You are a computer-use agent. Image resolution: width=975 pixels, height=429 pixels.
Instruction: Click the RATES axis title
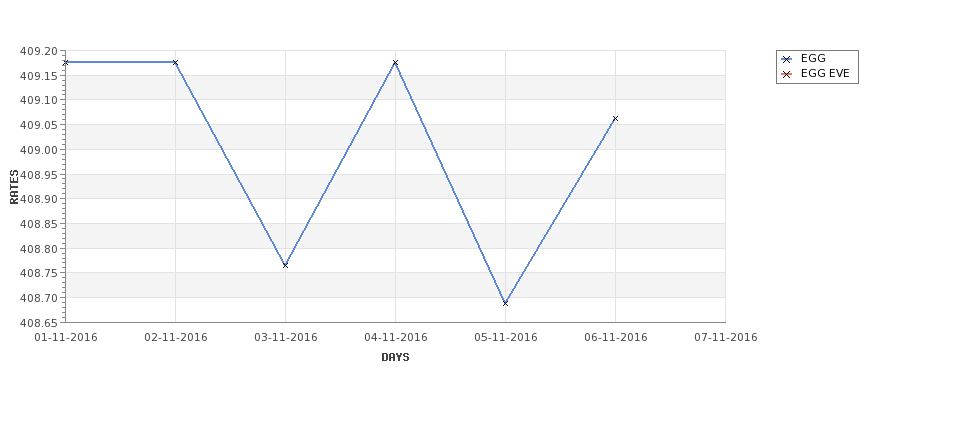pyautogui.click(x=14, y=187)
